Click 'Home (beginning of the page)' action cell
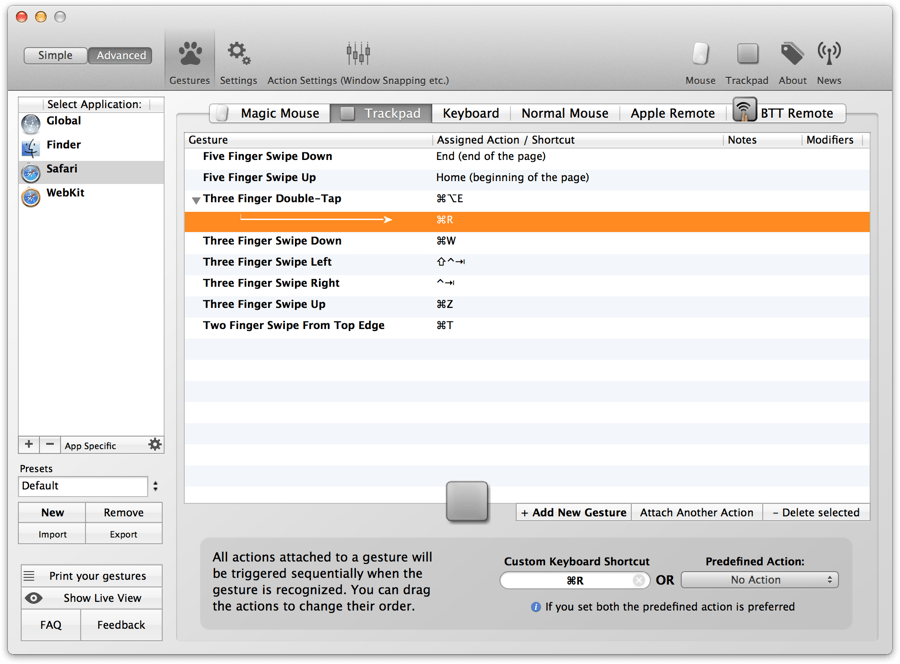 tap(512, 177)
